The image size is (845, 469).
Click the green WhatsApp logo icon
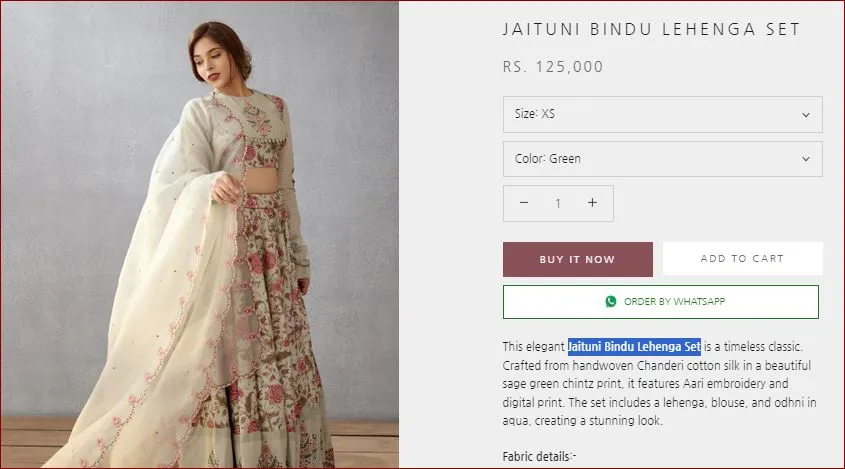click(611, 301)
